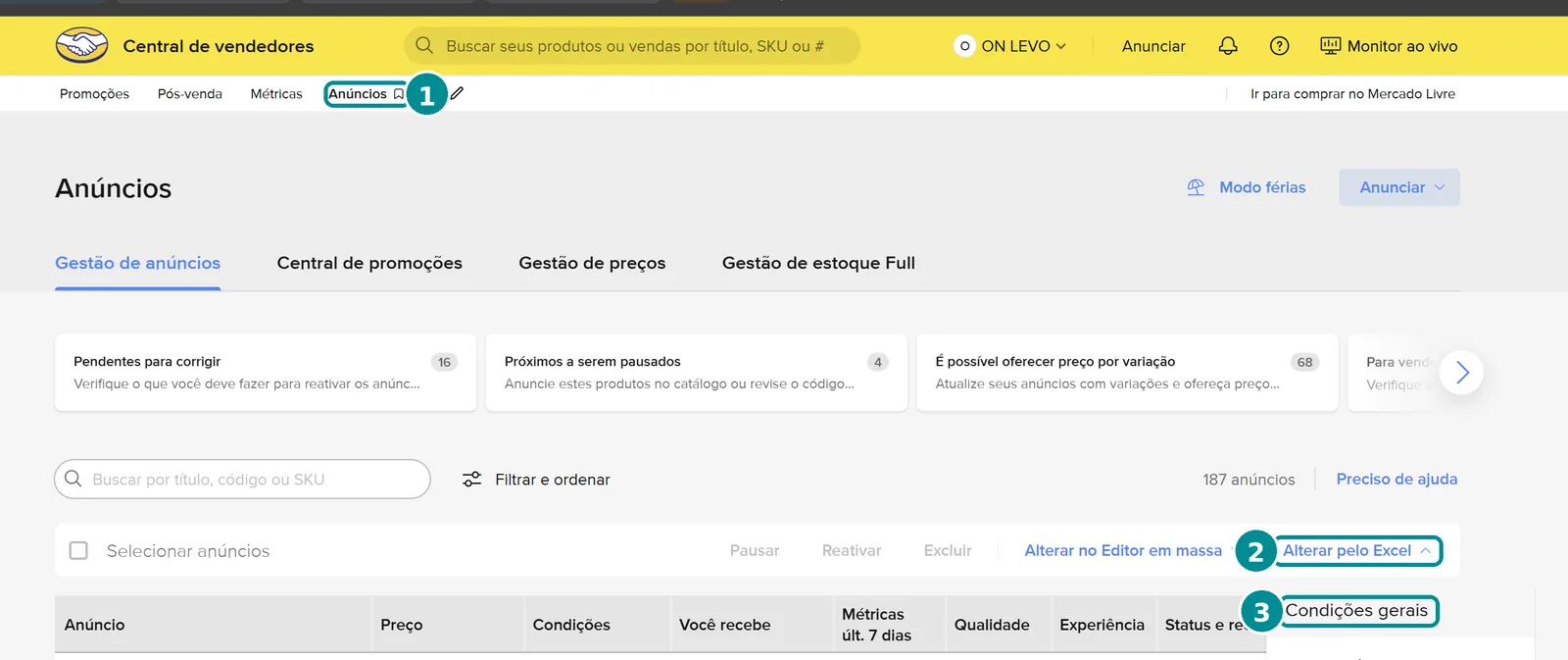Viewport: 1568px width, 660px height.
Task: Open the Anúncios menu item
Action: click(x=358, y=94)
